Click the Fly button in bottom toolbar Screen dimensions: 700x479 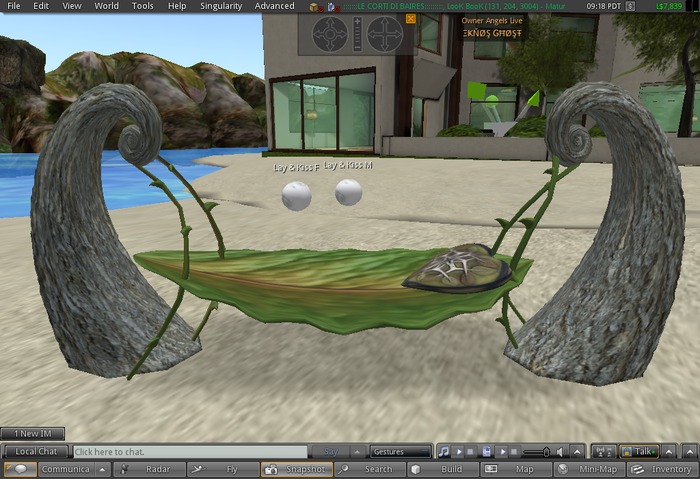point(223,469)
